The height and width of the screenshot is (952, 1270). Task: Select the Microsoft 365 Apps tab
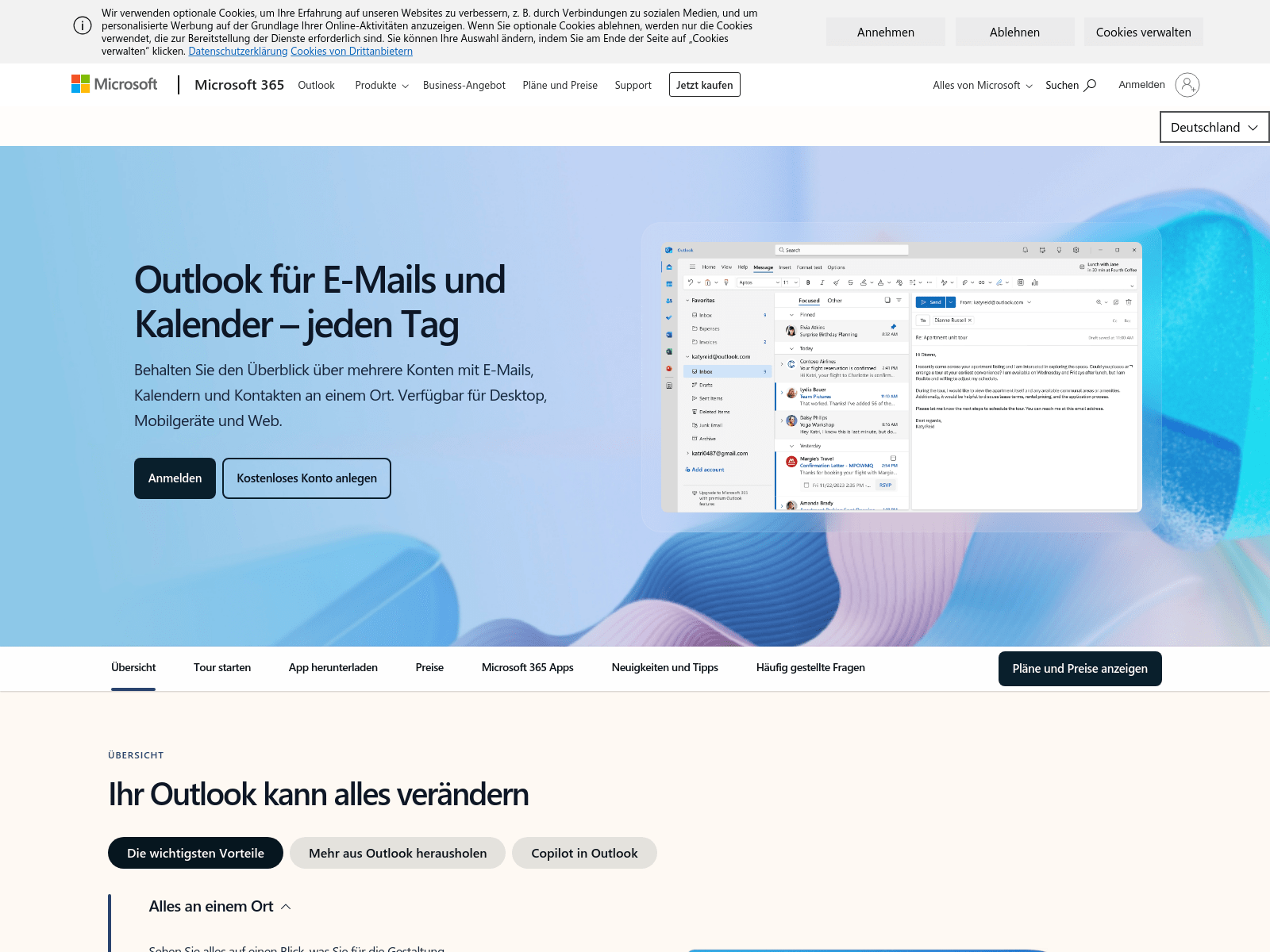click(x=528, y=668)
